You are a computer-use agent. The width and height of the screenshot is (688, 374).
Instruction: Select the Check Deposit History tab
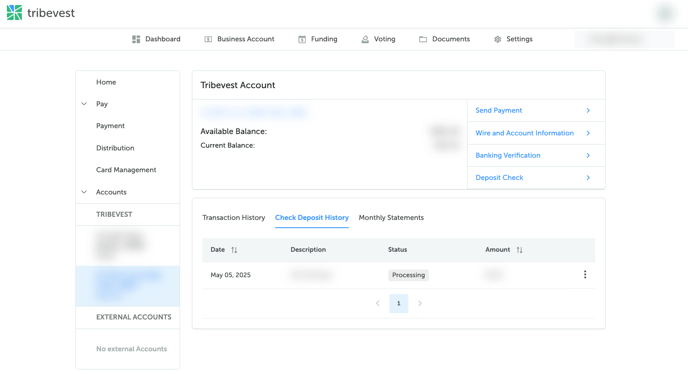(x=312, y=218)
